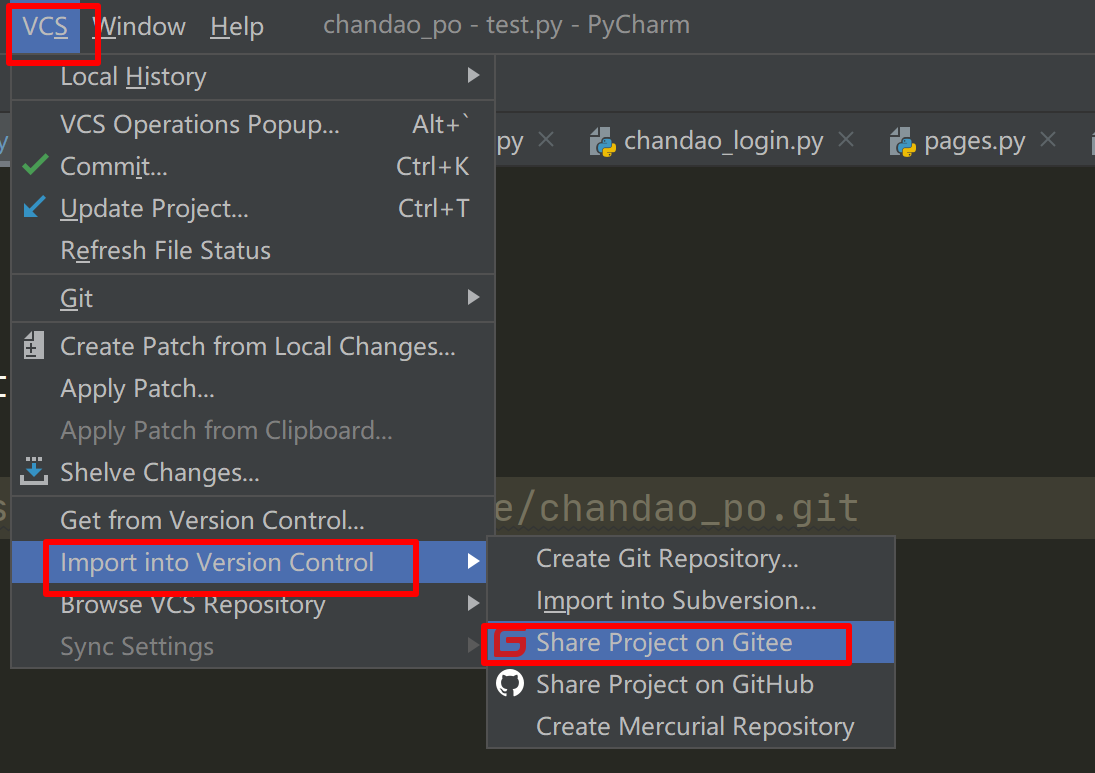Choose Get from Version Control...
This screenshot has width=1095, height=773.
212,520
